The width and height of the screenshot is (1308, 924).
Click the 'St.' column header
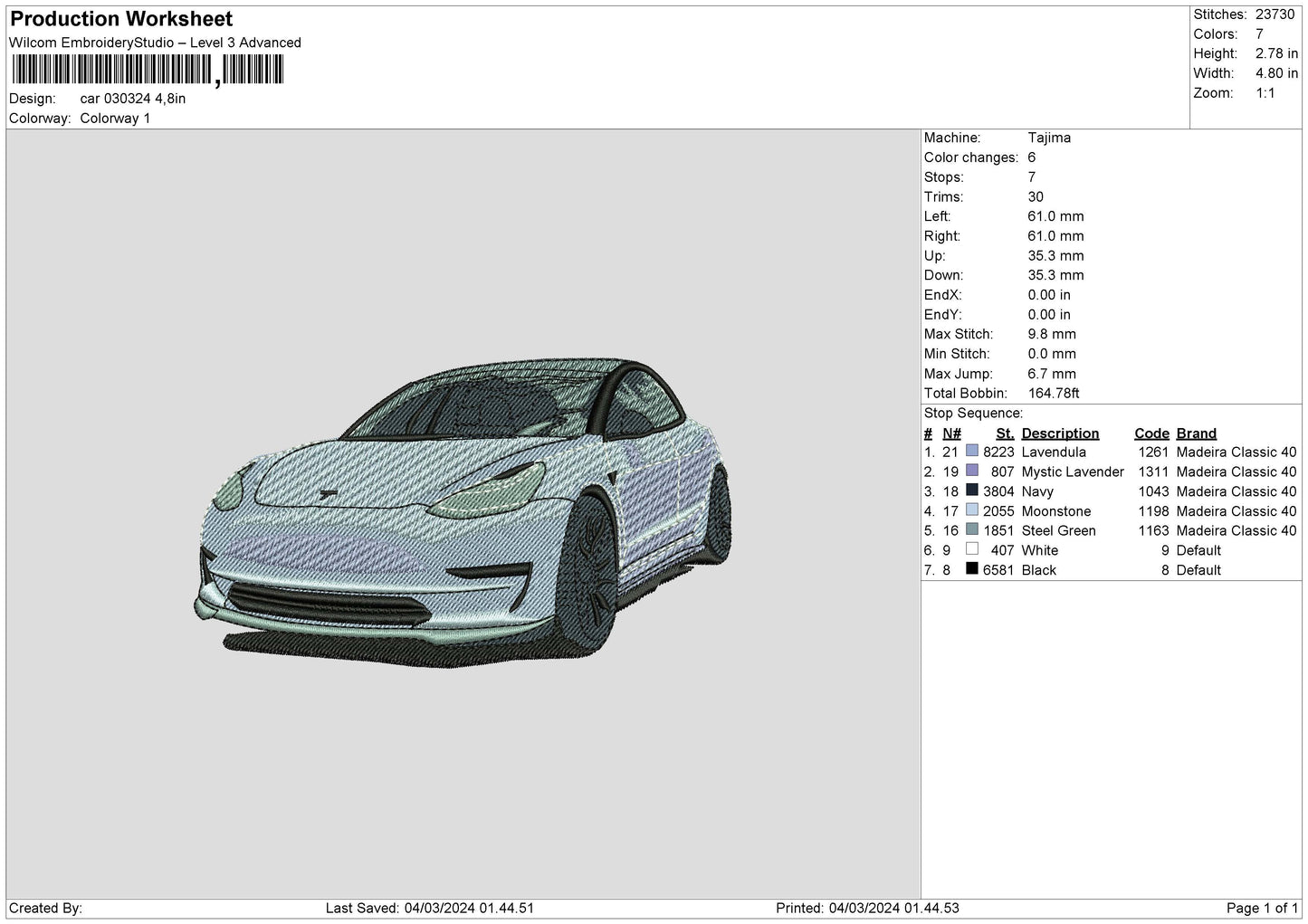pyautogui.click(x=1005, y=433)
